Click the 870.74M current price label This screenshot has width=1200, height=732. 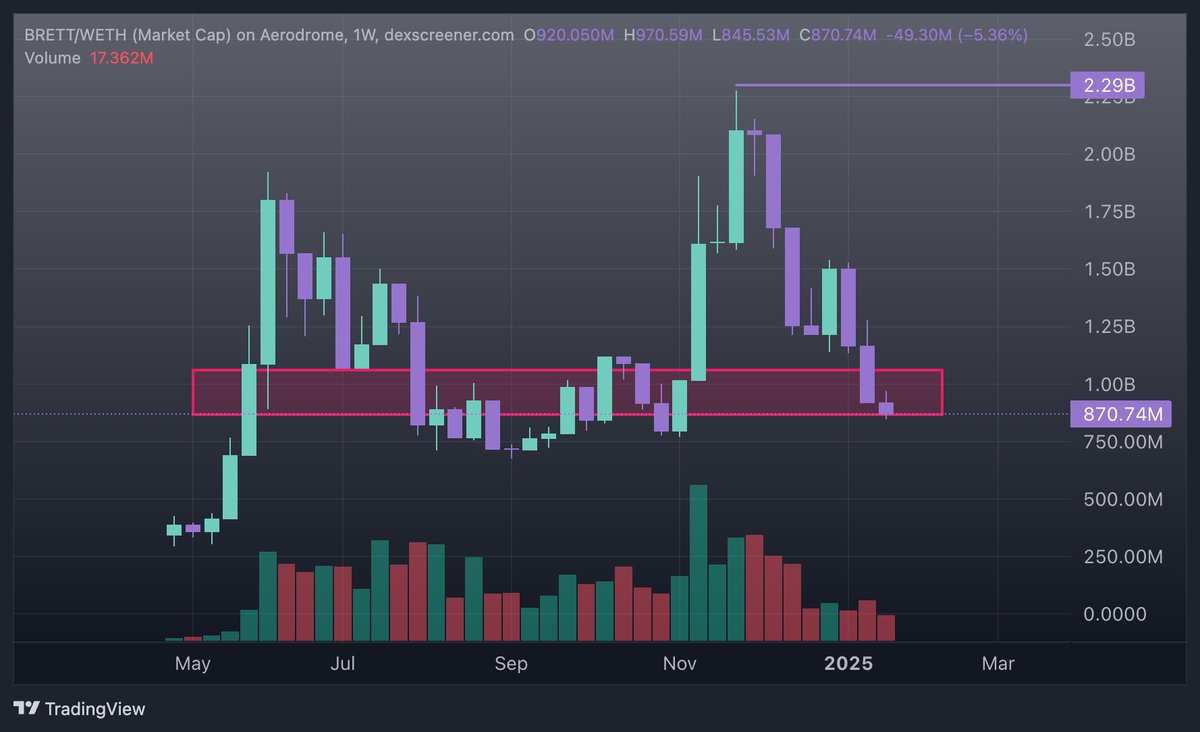(x=1119, y=414)
